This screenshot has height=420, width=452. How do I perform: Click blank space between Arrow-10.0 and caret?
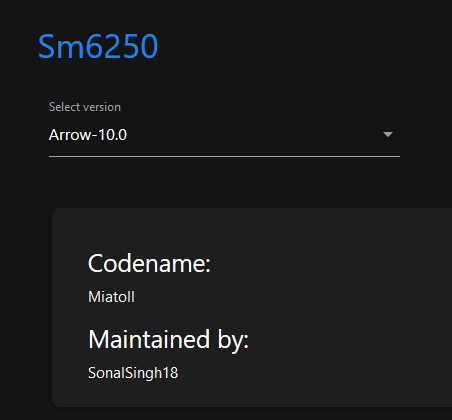[x=253, y=135]
